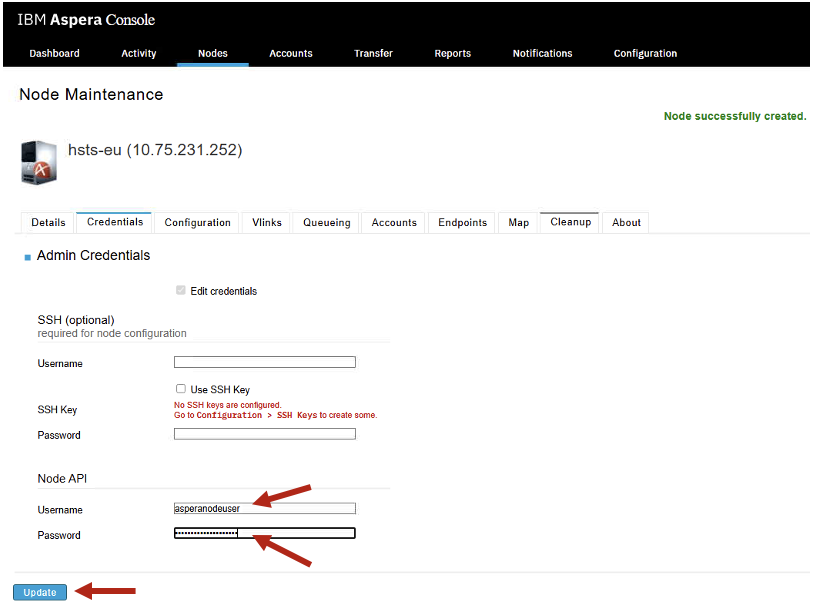Select the Credentials tab
This screenshot has width=816, height=613.
click(114, 222)
